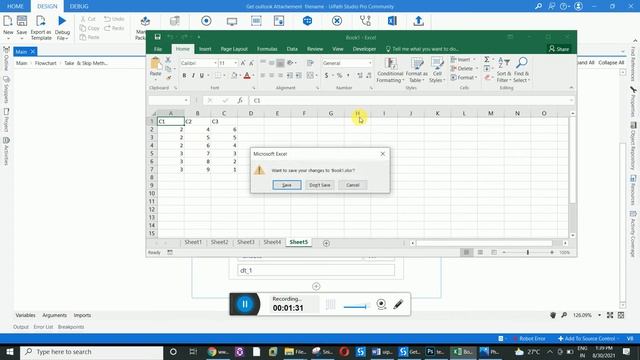Click the AutoSum sigma icon
Viewport: 640px width, 360px height.
coord(487,60)
